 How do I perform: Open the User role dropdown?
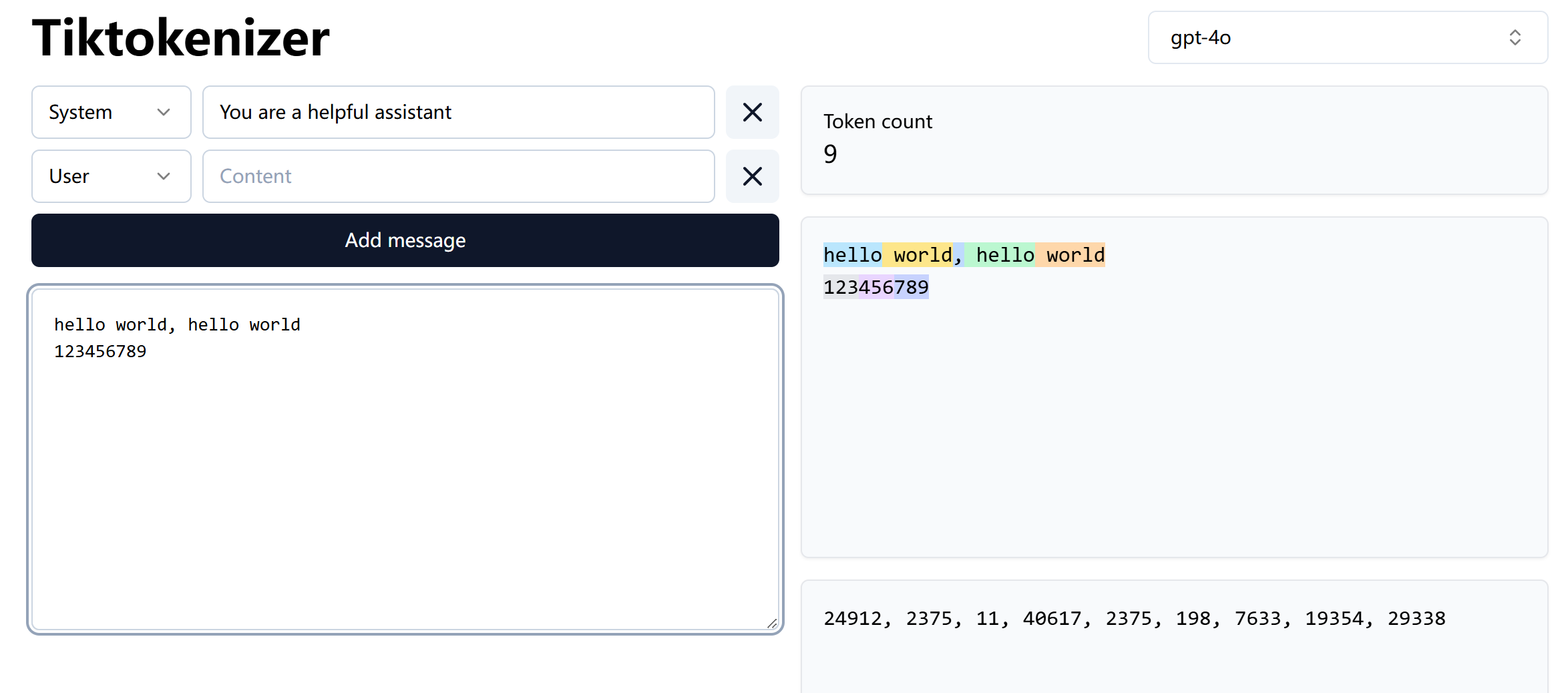tap(112, 176)
